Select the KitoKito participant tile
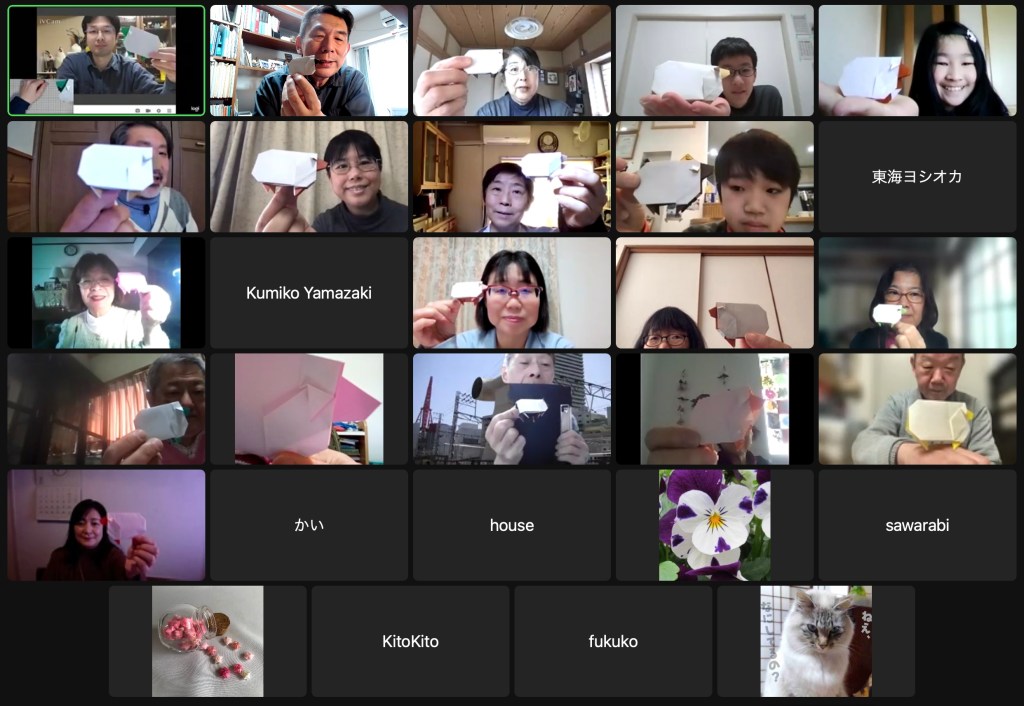 [410, 641]
